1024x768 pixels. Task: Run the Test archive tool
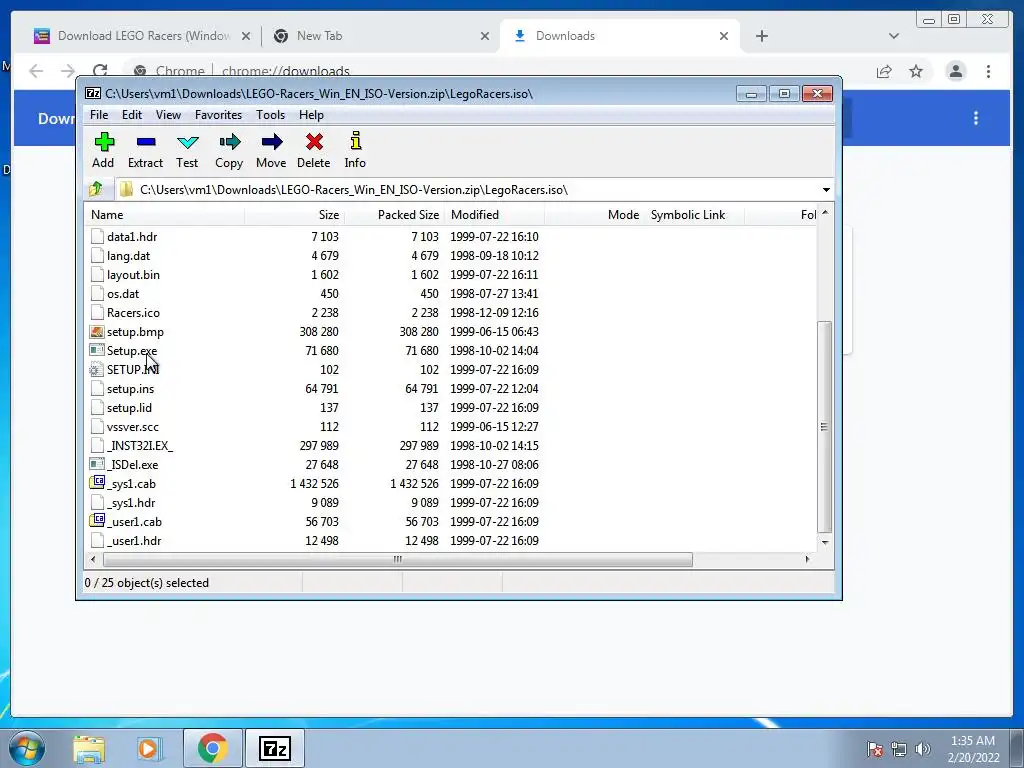187,150
